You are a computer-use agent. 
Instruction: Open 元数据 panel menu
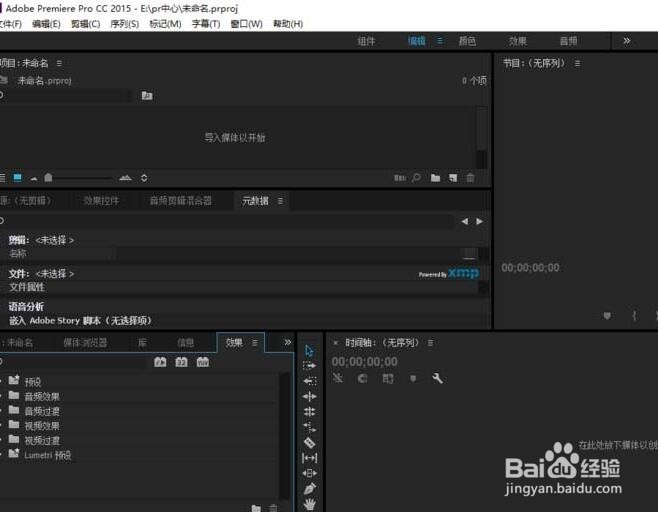280,201
